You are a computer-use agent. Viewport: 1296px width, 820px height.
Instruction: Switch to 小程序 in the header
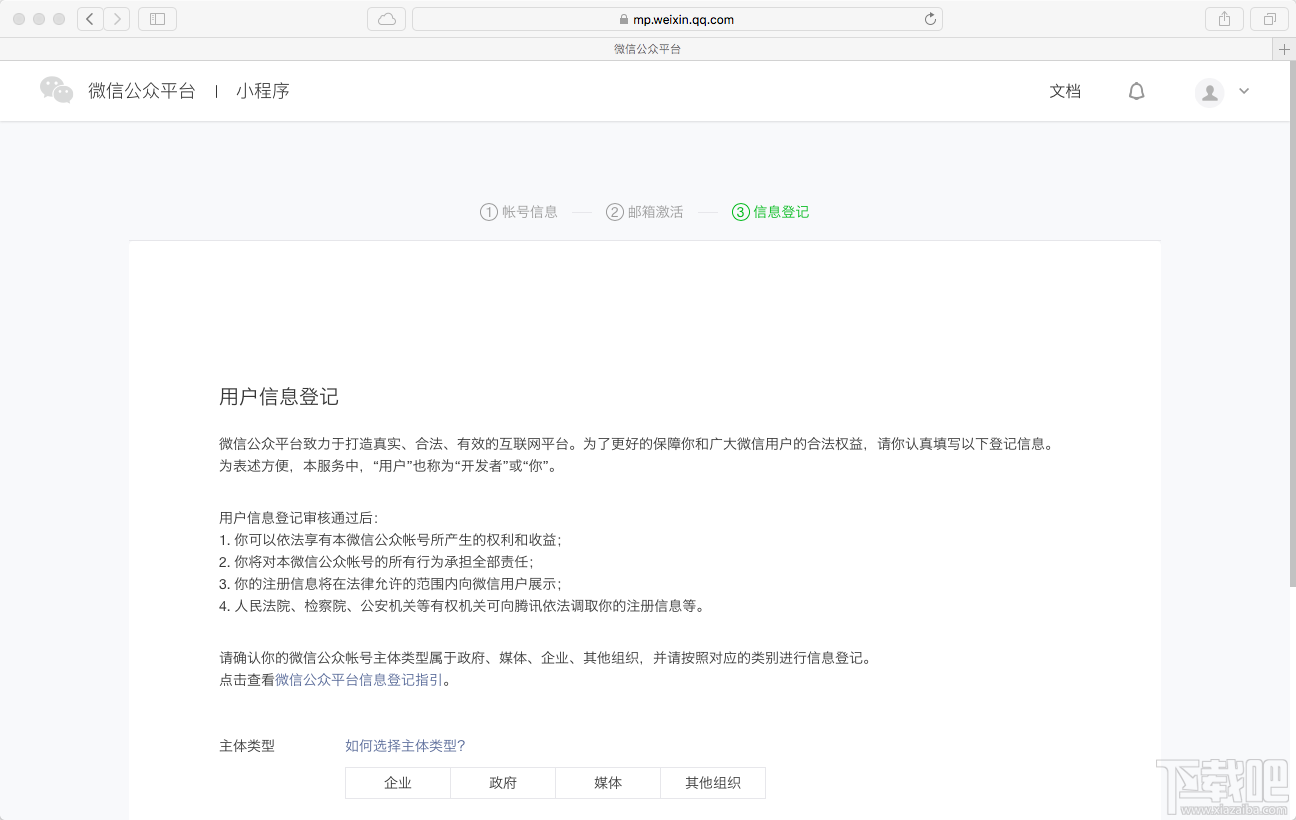click(x=263, y=91)
